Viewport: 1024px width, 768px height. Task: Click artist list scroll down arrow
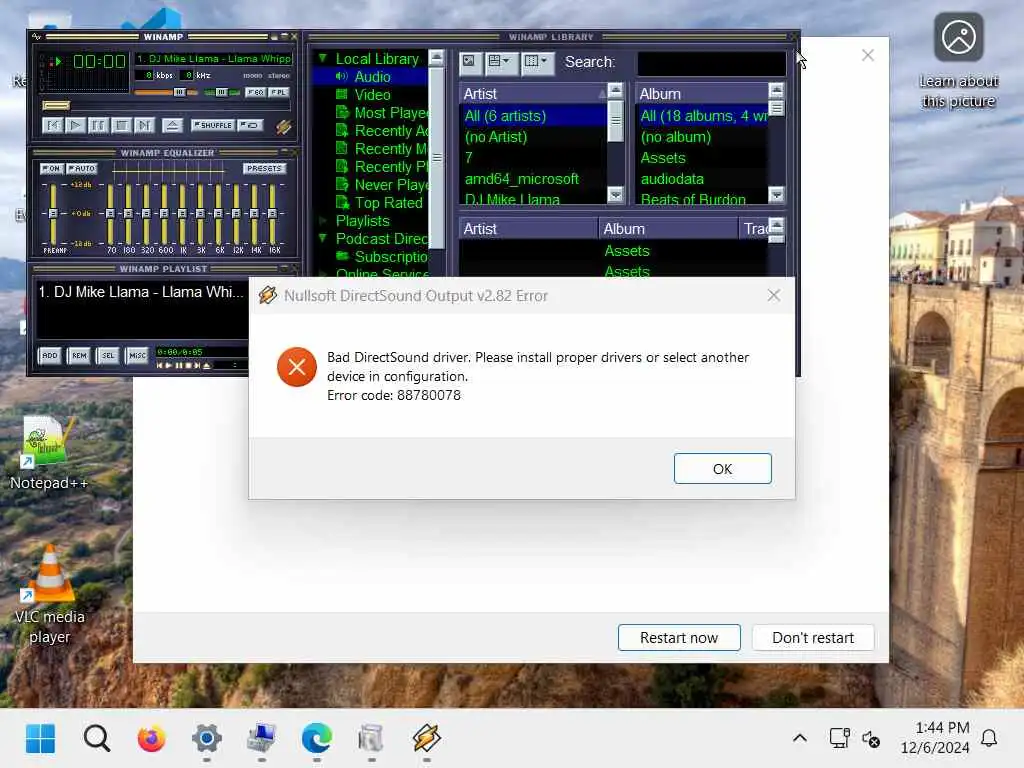point(615,195)
